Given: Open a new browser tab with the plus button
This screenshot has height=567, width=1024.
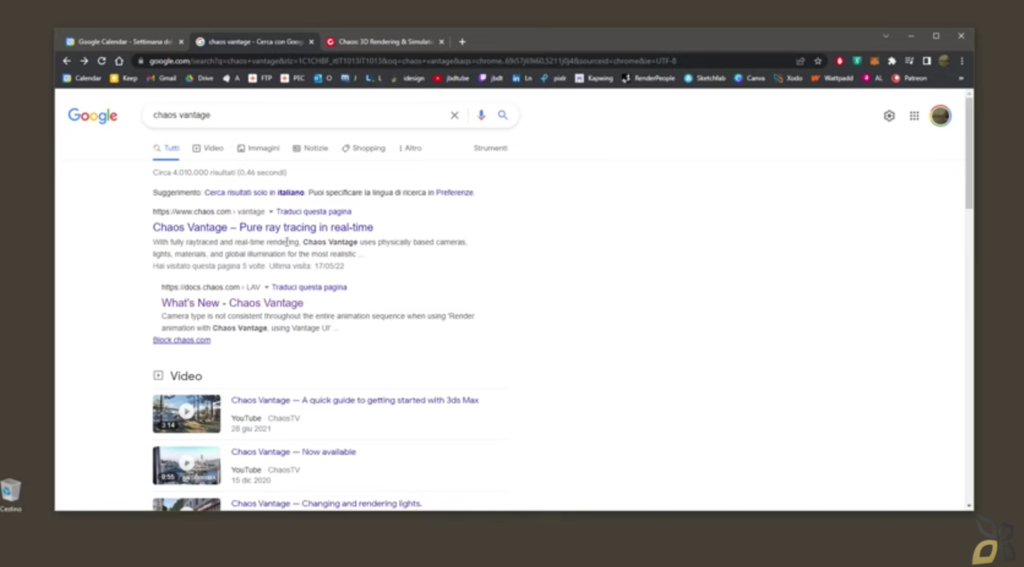Looking at the screenshot, I should (462, 42).
